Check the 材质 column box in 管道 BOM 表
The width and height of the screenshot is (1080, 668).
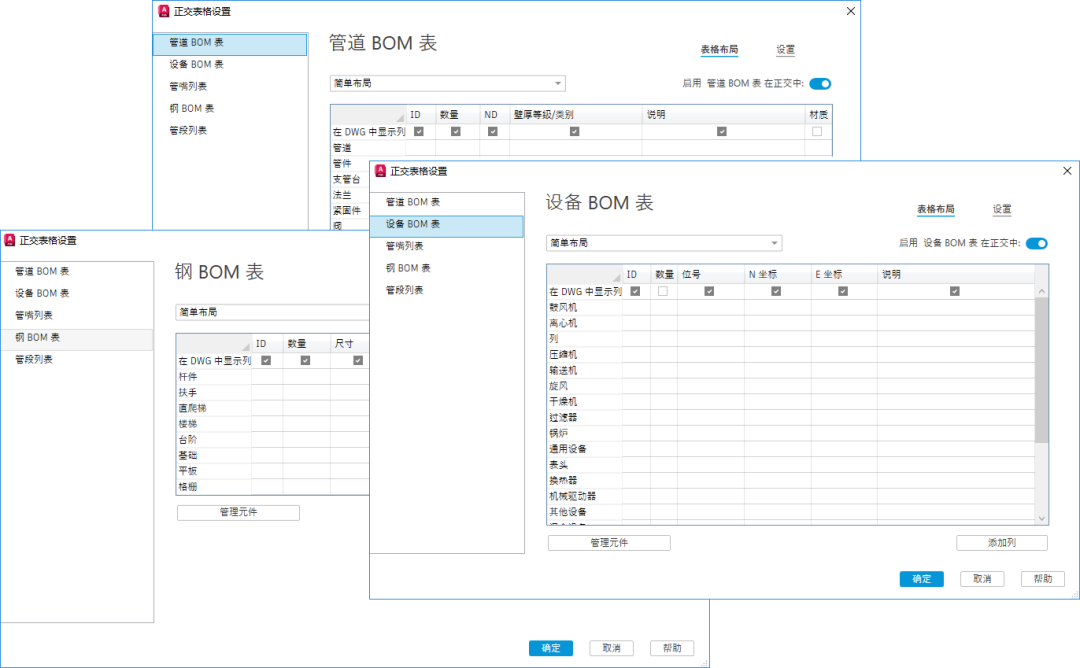click(x=817, y=132)
